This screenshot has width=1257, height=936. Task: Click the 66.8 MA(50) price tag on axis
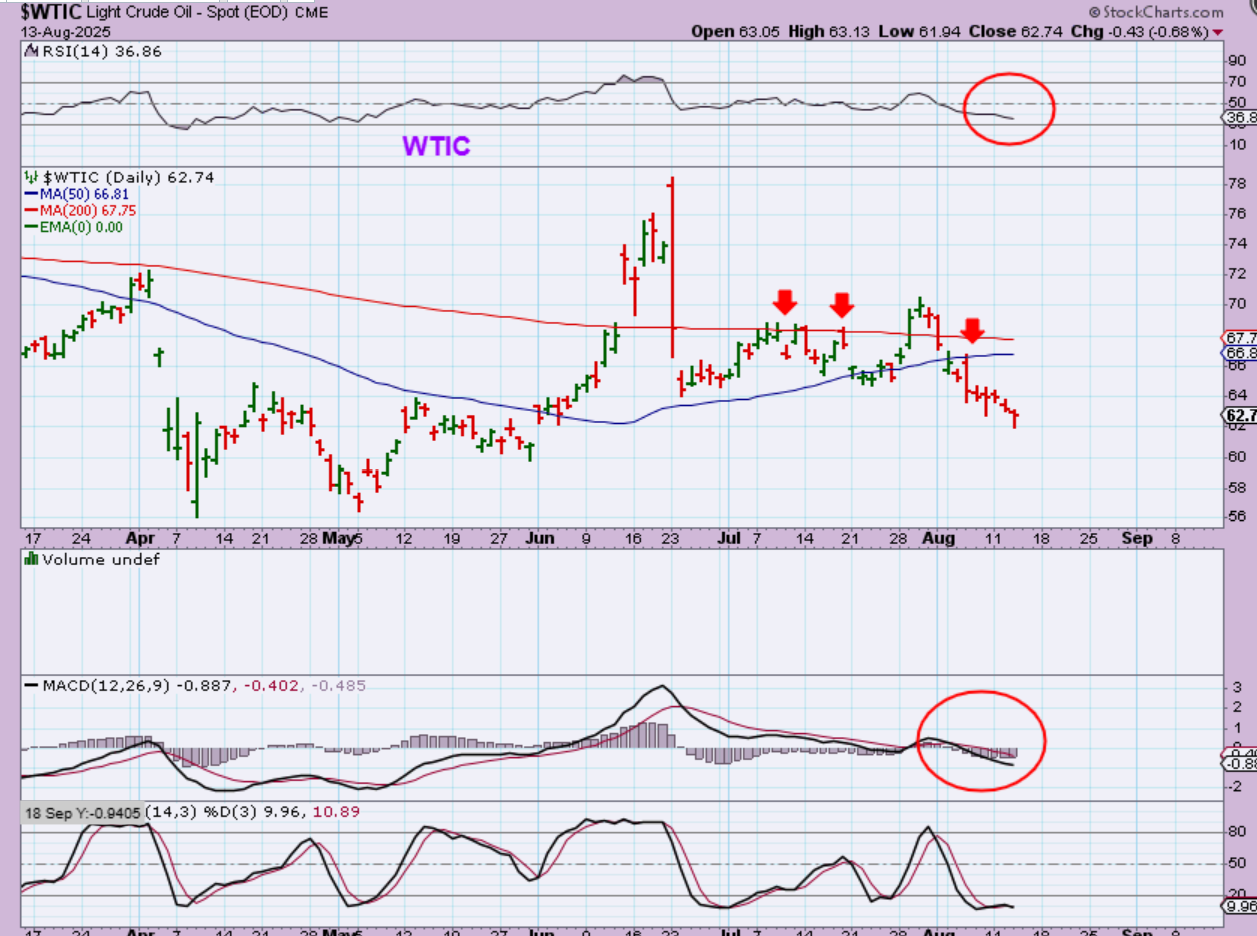tap(1240, 353)
